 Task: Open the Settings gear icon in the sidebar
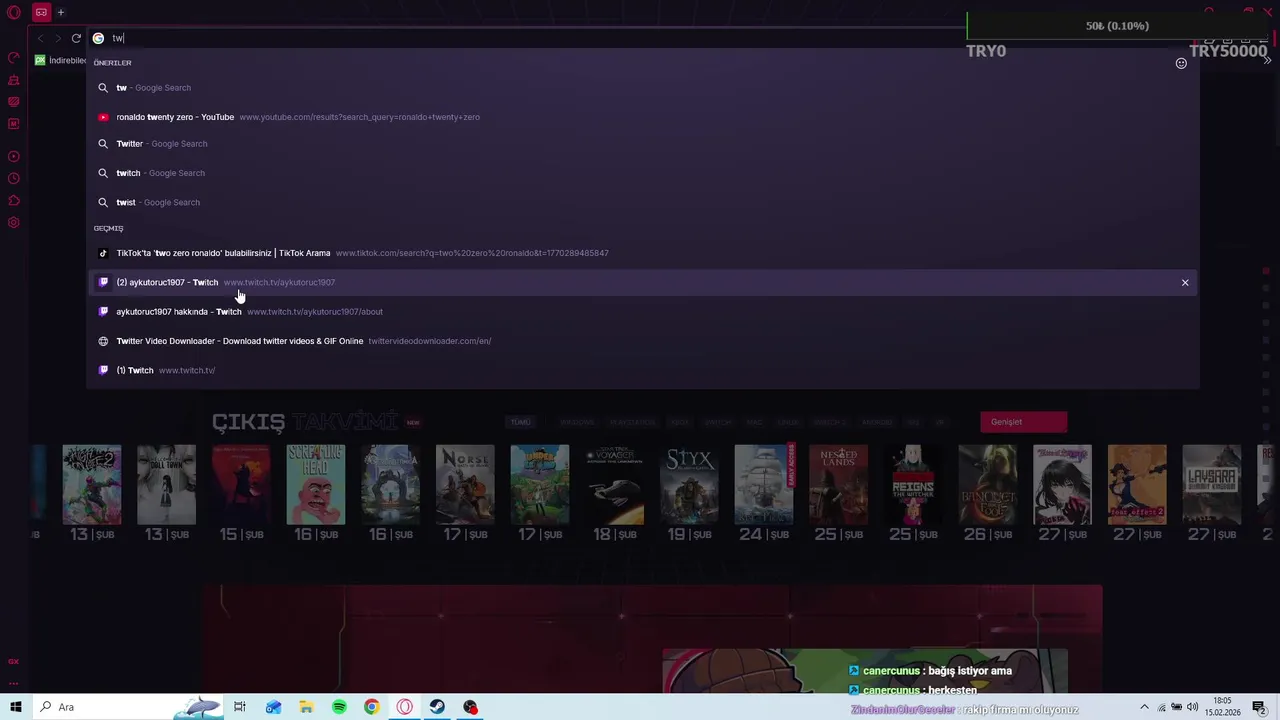click(14, 223)
